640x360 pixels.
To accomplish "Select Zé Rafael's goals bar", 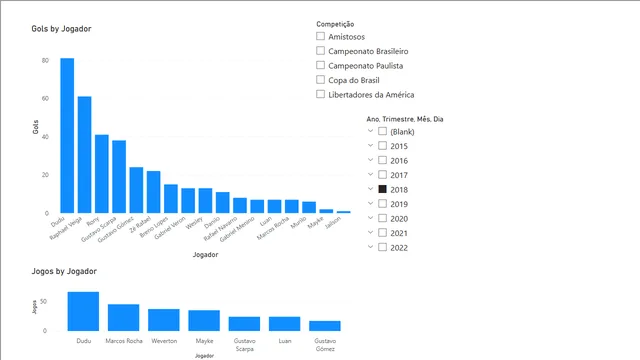I will click(x=153, y=192).
